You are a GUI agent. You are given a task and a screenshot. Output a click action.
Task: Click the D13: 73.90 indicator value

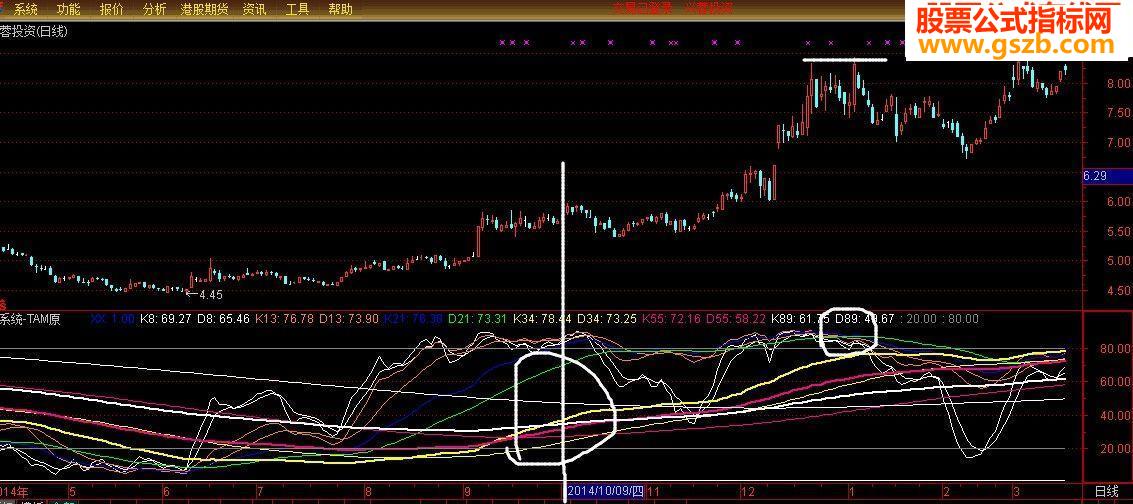click(350, 318)
